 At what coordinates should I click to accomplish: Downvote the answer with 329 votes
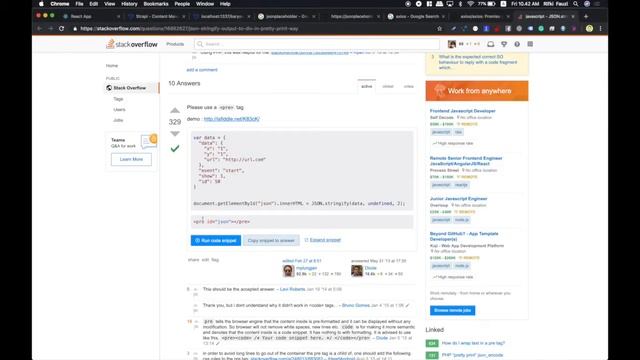(175, 133)
